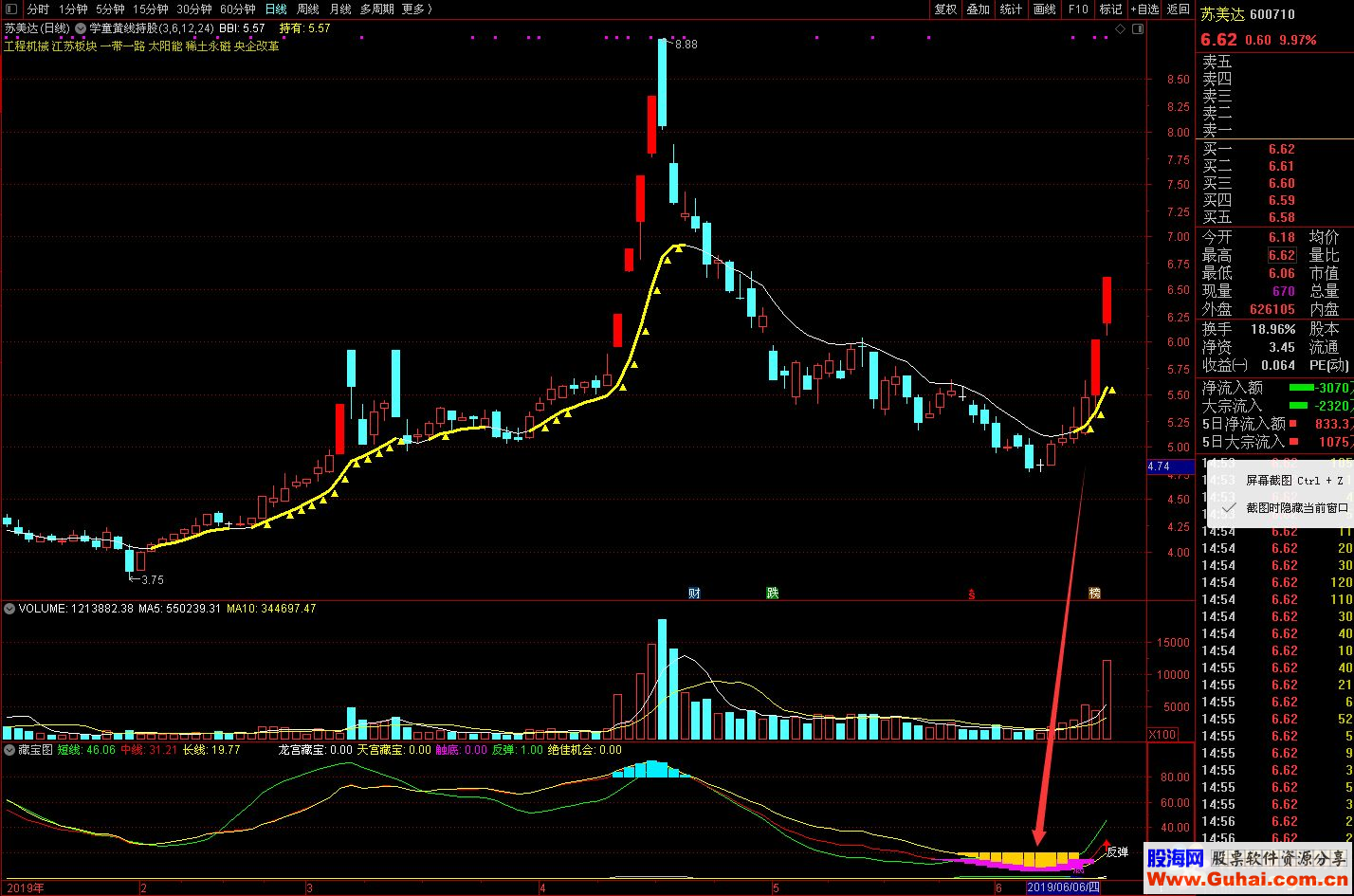Click the 2019/06/06 date label on axis

(x=1064, y=887)
